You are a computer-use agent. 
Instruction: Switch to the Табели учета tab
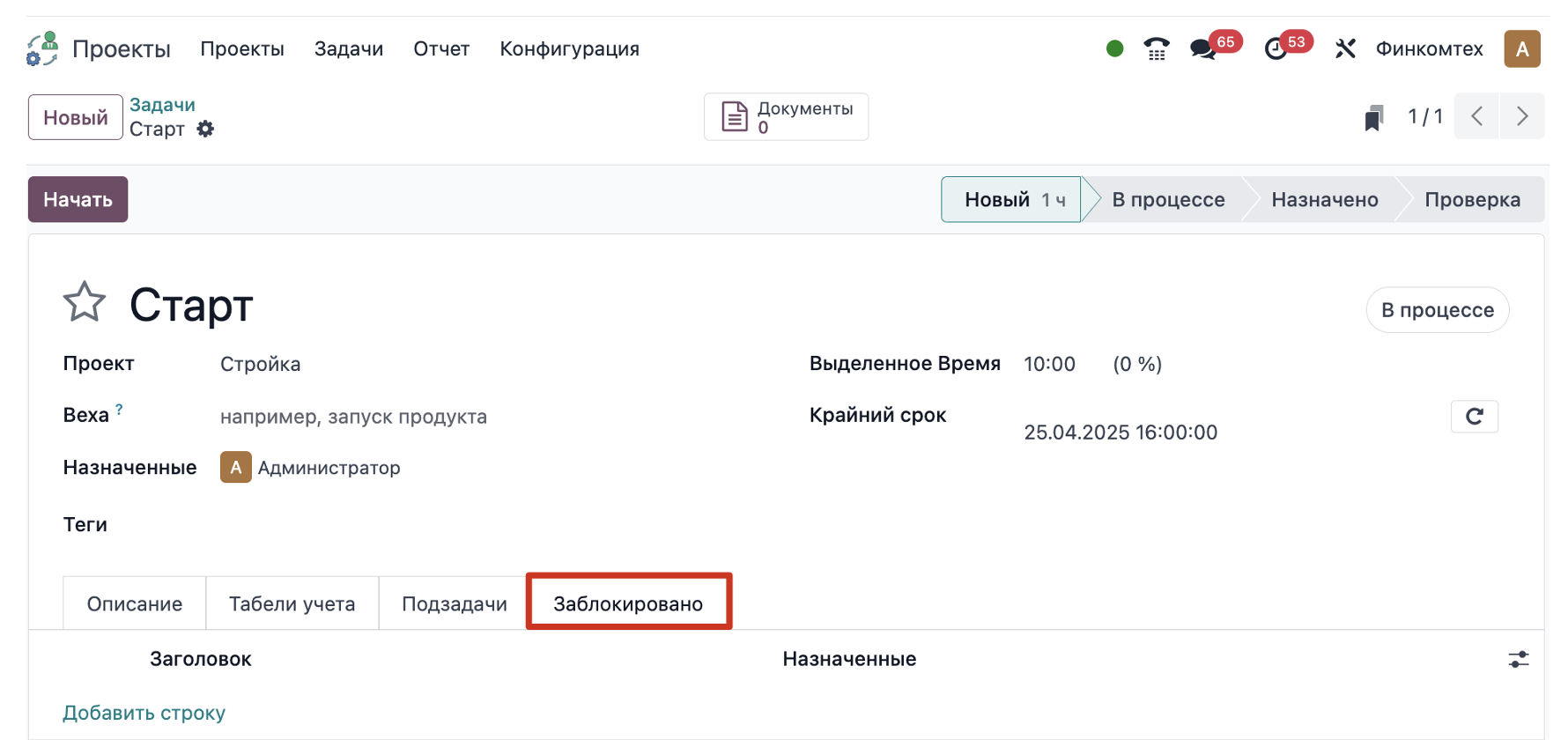(x=292, y=603)
